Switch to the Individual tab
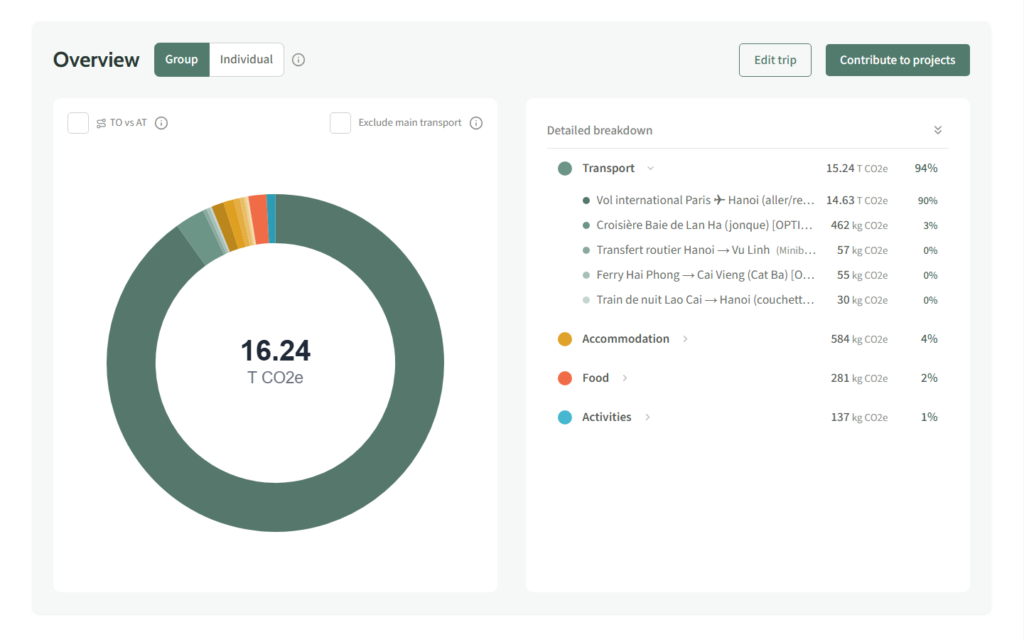 [x=246, y=60]
